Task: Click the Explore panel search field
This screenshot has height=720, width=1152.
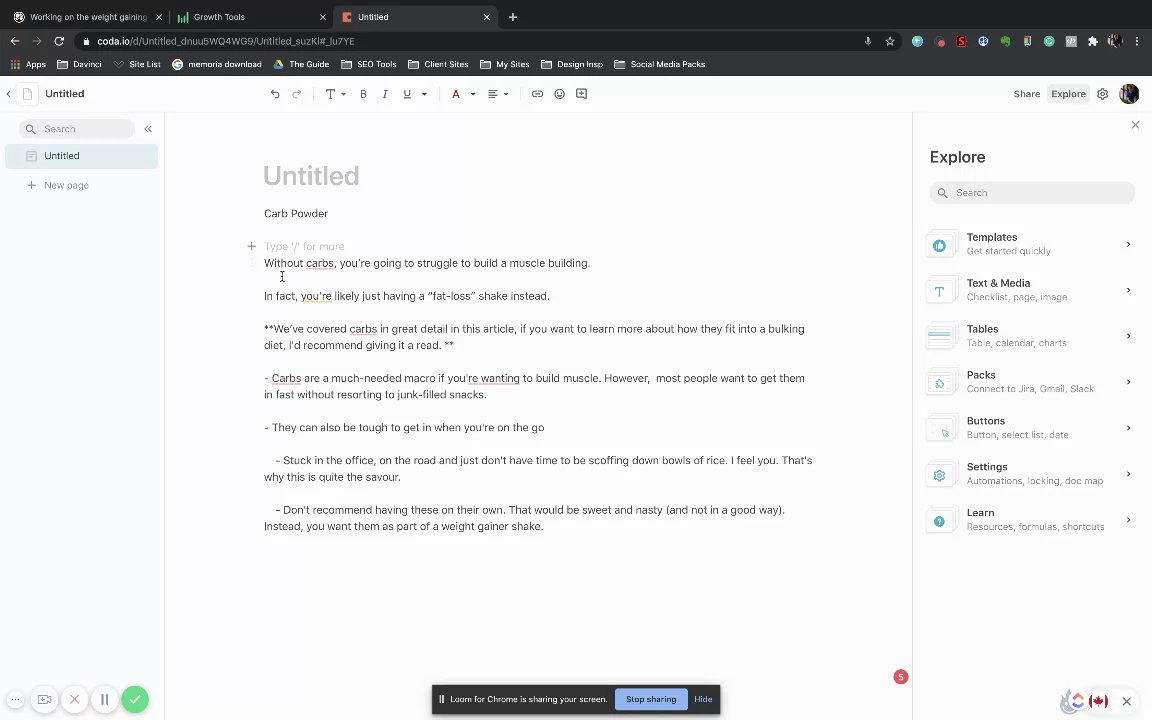Action: [x=1032, y=192]
